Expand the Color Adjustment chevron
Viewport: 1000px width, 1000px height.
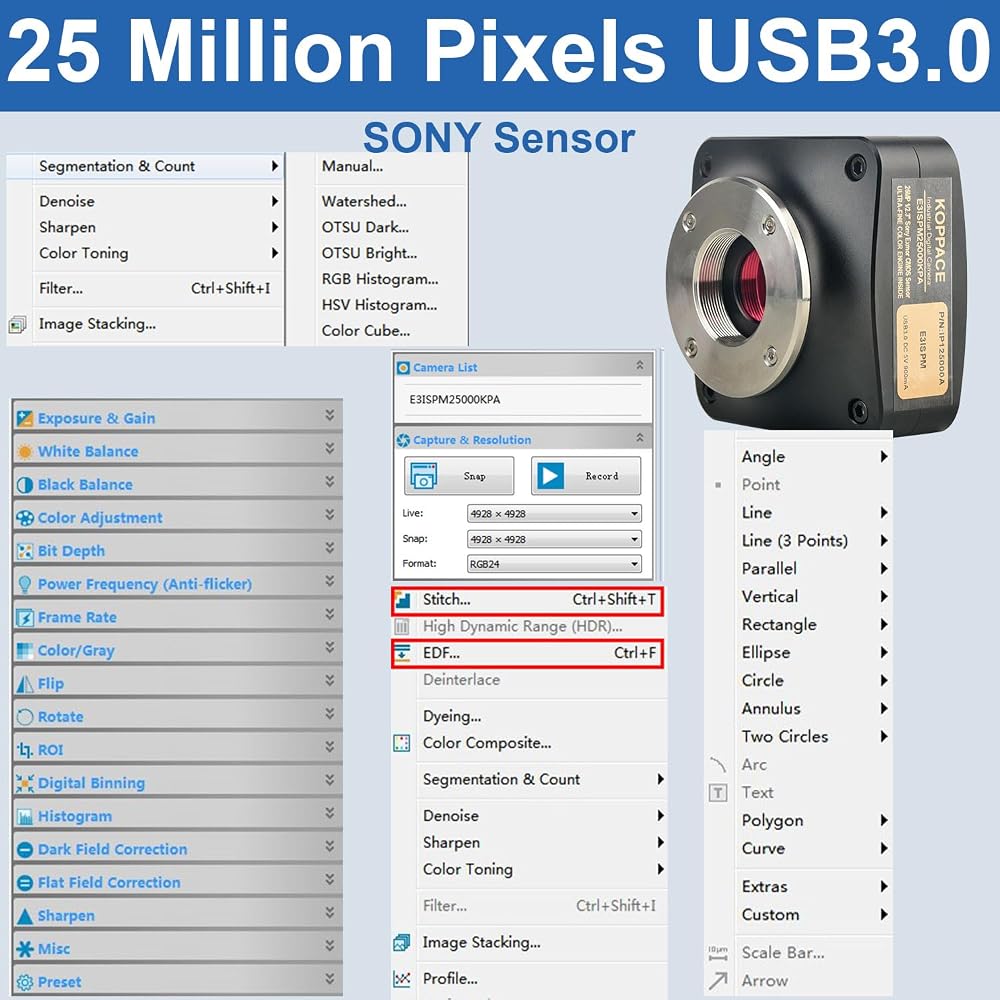point(330,515)
